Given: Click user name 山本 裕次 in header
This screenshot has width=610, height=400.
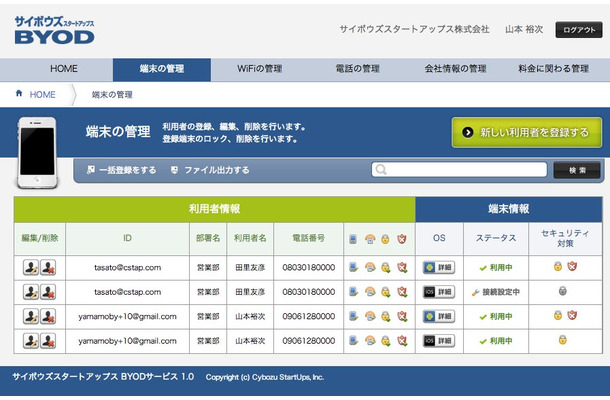Looking at the screenshot, I should click(524, 29).
